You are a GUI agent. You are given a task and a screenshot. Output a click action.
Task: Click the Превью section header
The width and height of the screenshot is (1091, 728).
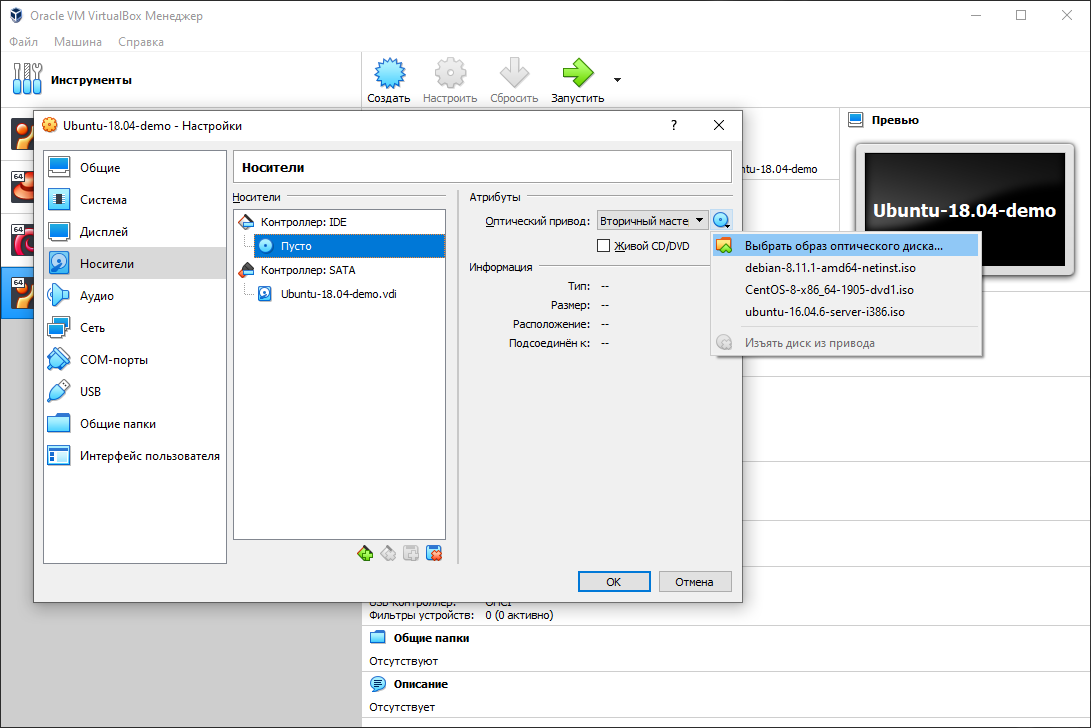coord(895,120)
